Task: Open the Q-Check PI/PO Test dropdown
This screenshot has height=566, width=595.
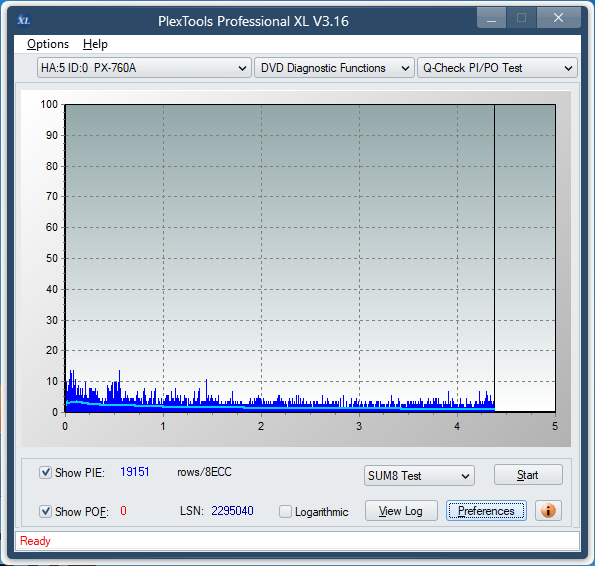Action: (497, 68)
